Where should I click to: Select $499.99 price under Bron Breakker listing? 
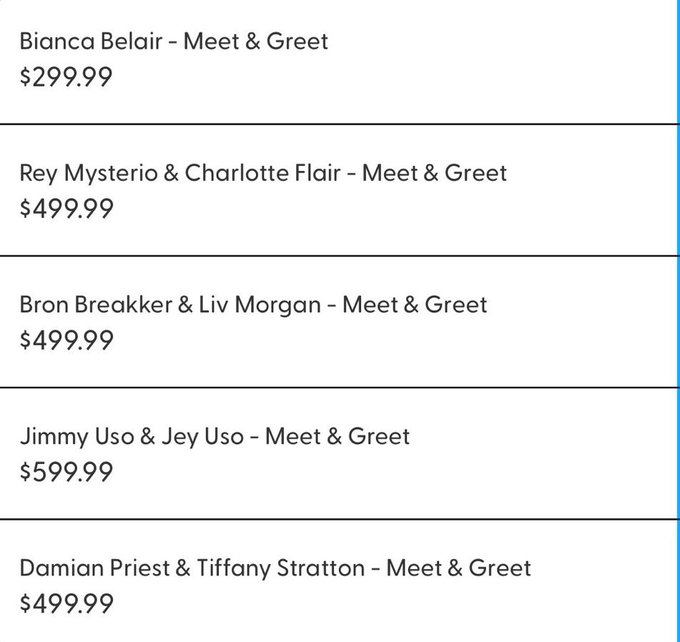[66, 340]
